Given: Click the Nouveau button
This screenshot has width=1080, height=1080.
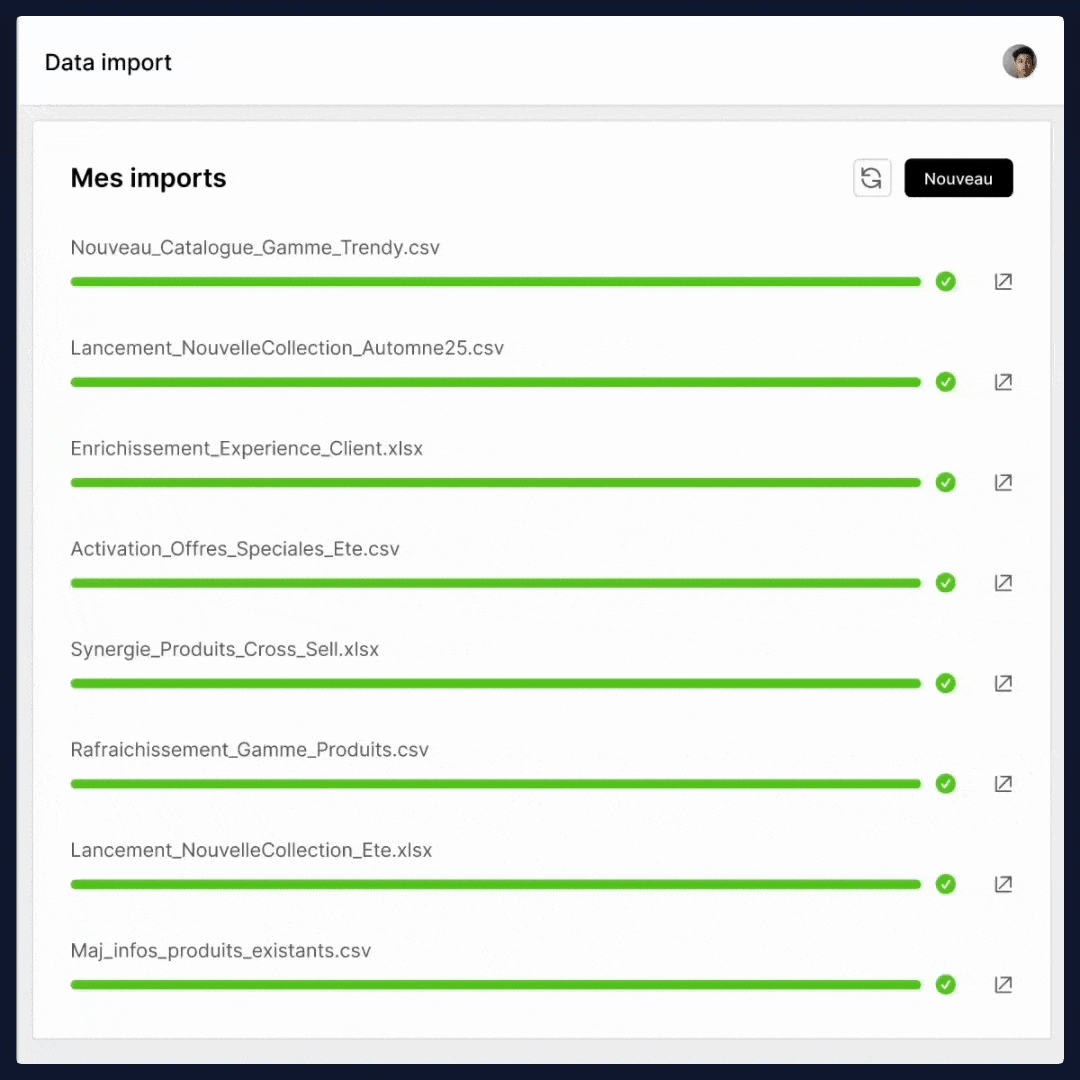Looking at the screenshot, I should [958, 178].
